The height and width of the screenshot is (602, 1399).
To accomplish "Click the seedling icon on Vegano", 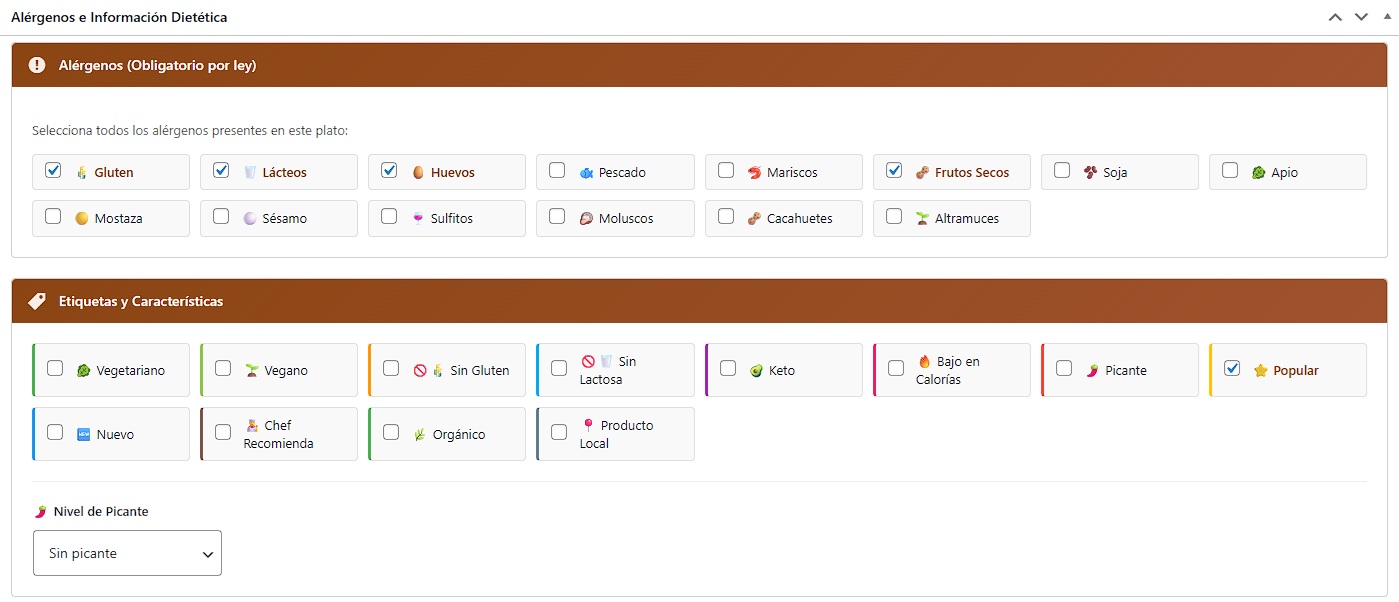I will point(250,369).
